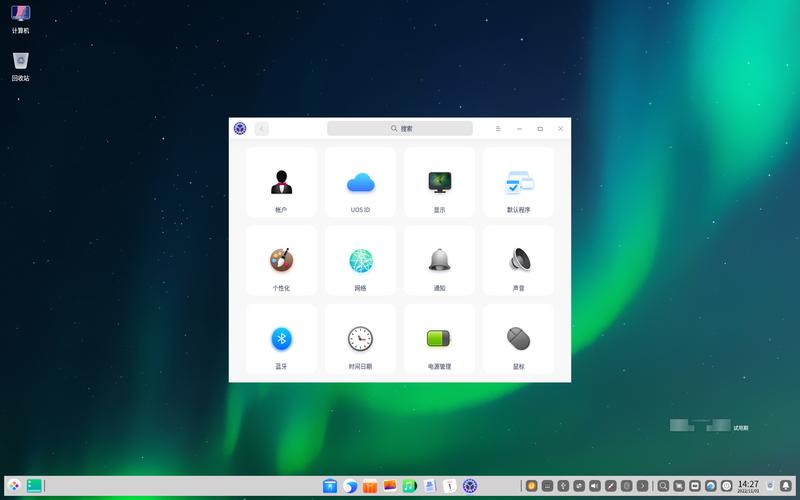800x500 pixels.
Task: Open the search magnifier in tray
Action: pyautogui.click(x=663, y=486)
